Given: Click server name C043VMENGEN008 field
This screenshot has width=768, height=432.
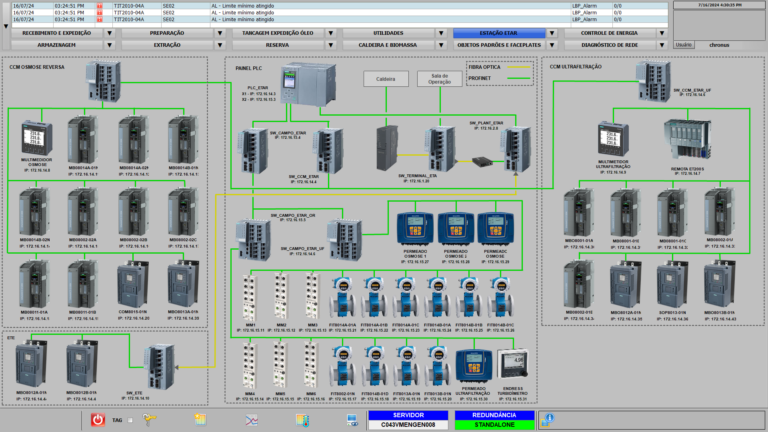Looking at the screenshot, I should click(x=408, y=425).
